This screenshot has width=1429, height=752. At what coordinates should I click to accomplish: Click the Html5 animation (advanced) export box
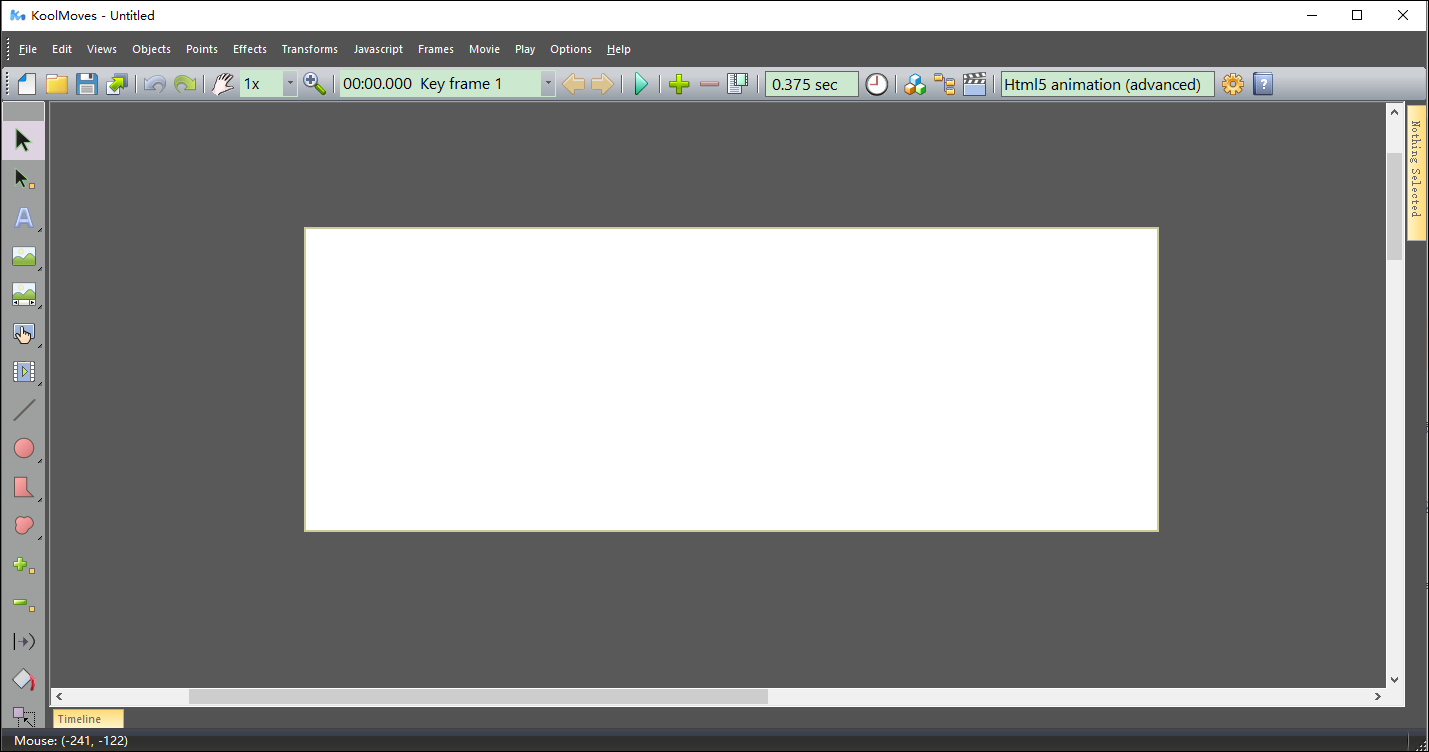[1107, 84]
